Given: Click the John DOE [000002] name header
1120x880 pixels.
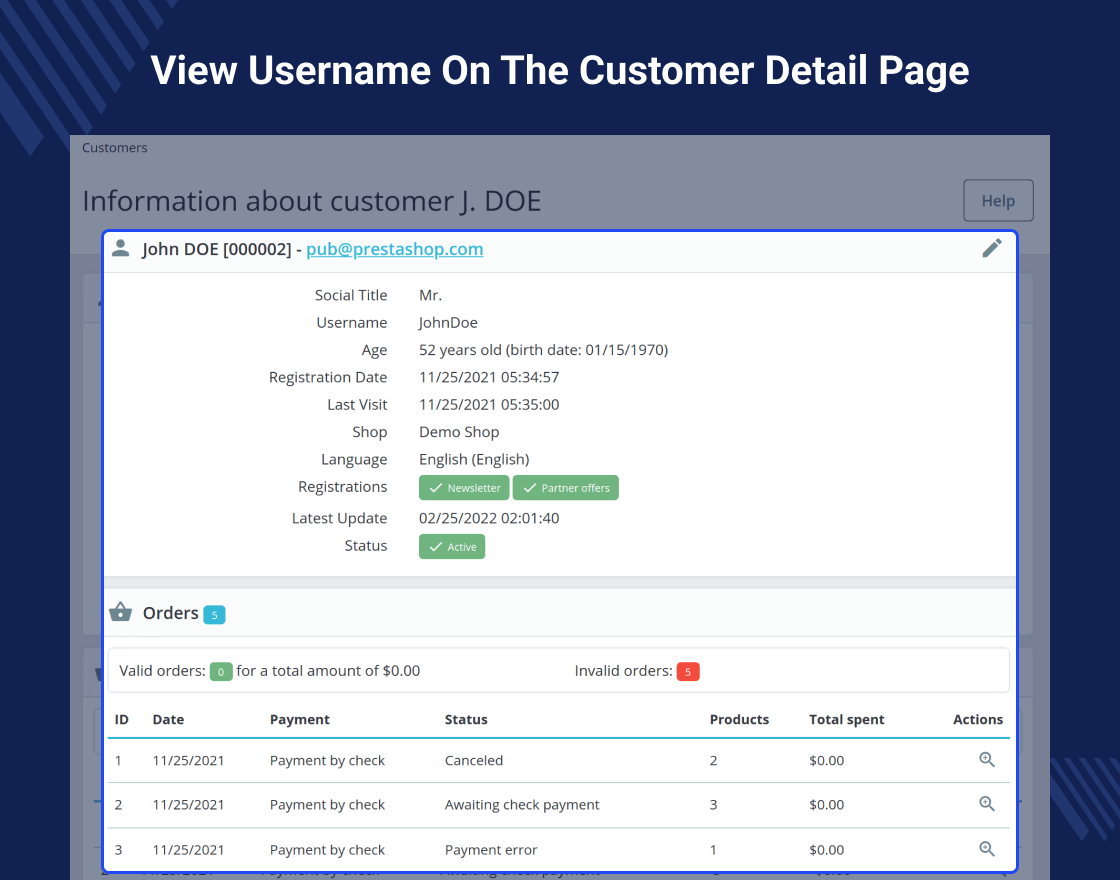Looking at the screenshot, I should pos(216,249).
